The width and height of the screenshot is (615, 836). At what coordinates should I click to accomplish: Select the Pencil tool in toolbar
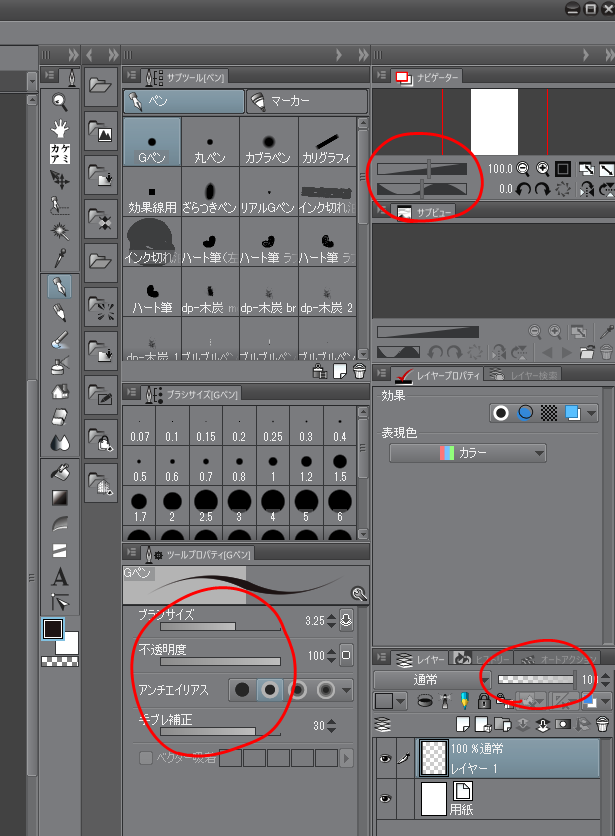(60, 313)
